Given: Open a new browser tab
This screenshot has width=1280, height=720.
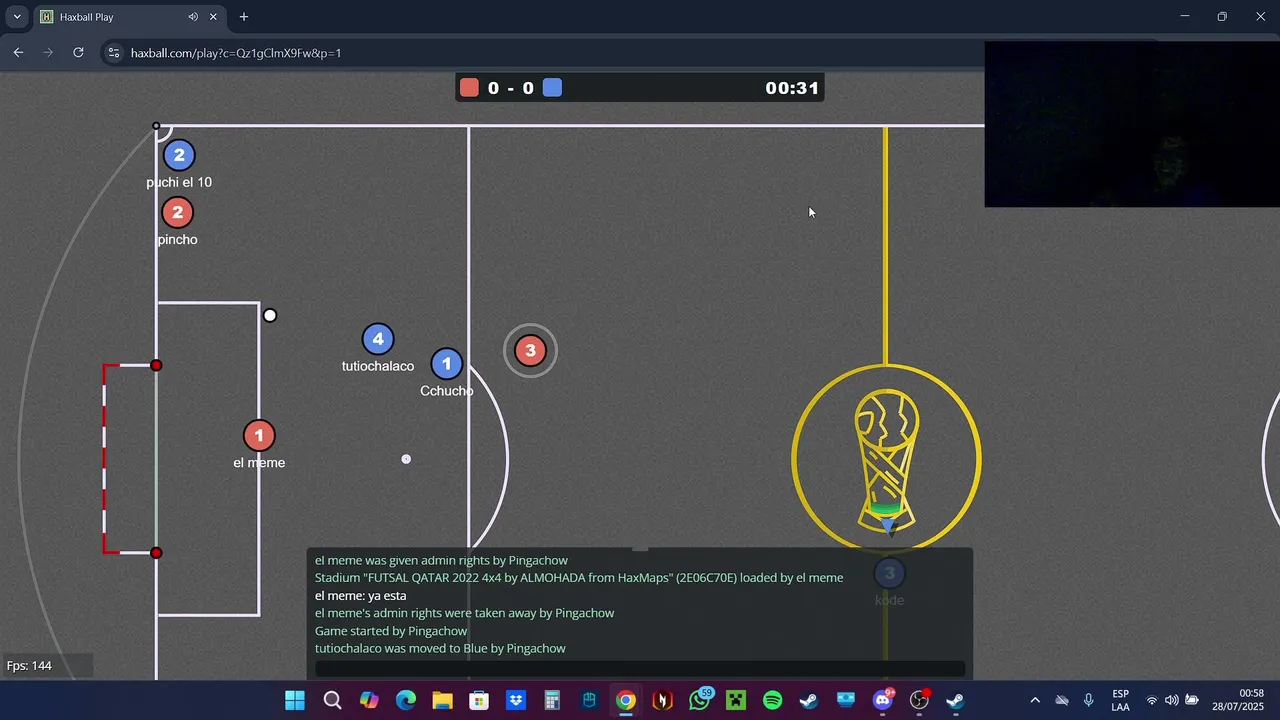Looking at the screenshot, I should pos(243,17).
